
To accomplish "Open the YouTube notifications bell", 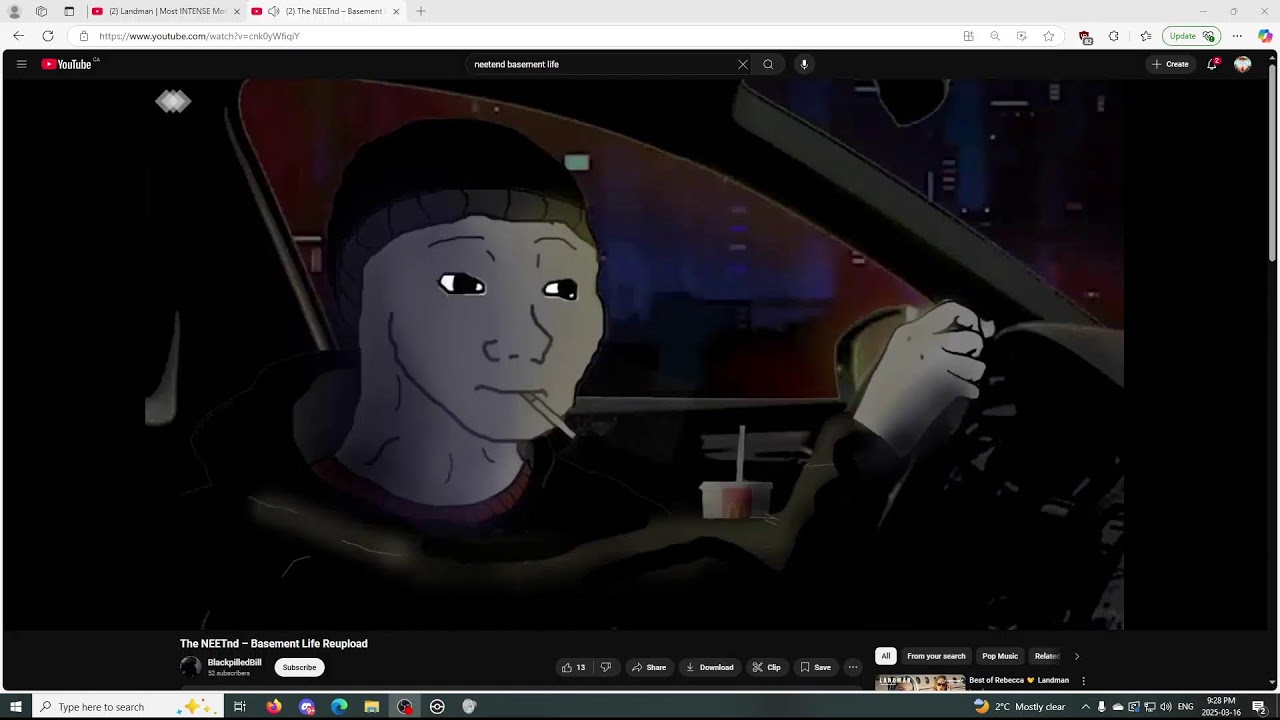I will point(1212,64).
